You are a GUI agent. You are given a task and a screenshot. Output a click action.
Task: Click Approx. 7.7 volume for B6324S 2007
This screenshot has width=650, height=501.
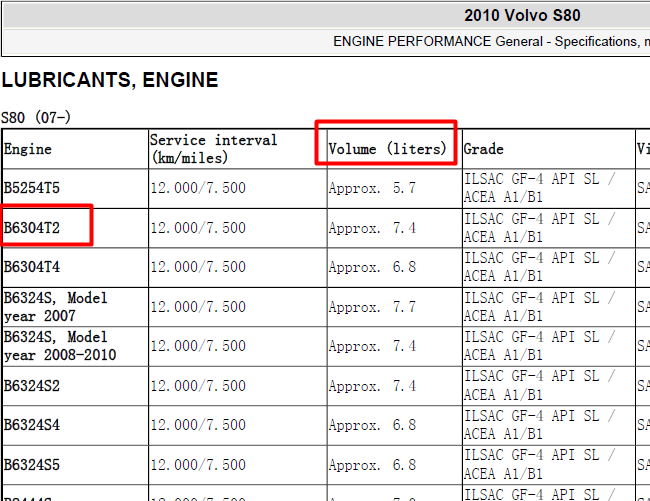[372, 307]
